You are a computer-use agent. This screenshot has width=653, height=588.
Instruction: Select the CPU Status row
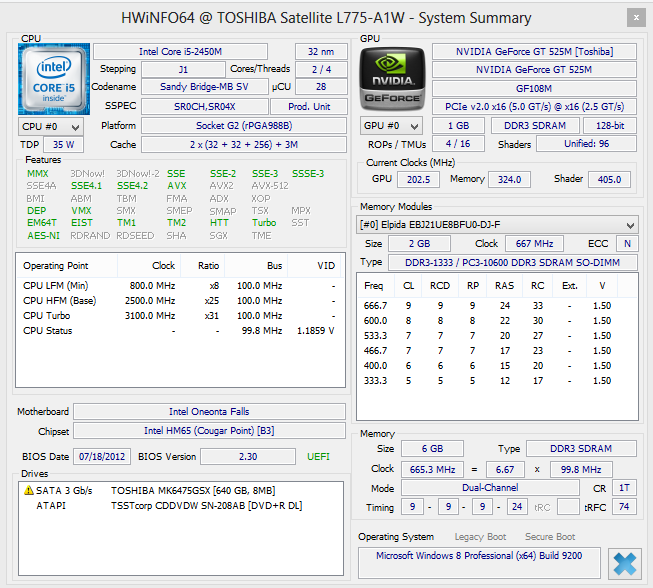click(x=180, y=331)
